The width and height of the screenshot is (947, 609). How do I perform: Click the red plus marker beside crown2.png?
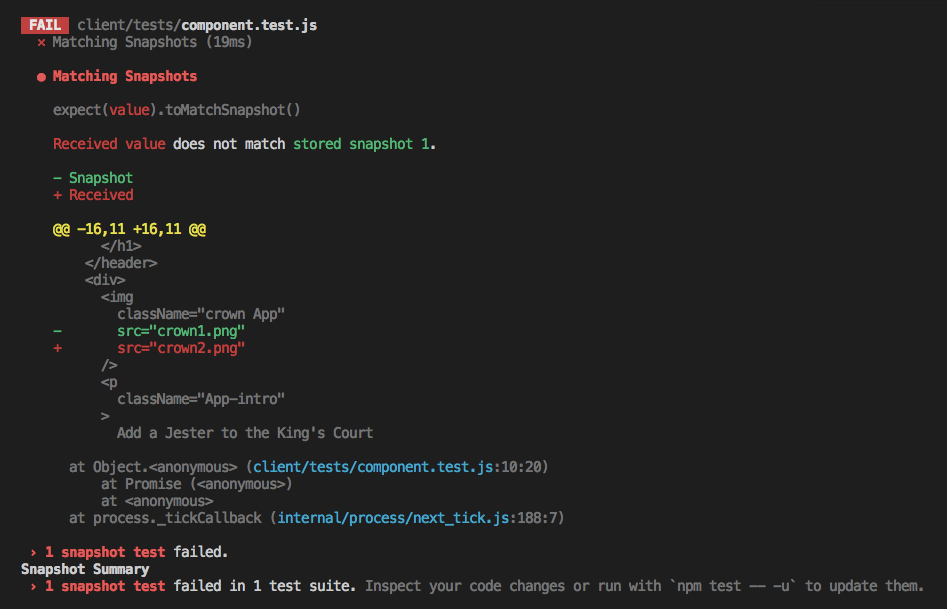57,348
